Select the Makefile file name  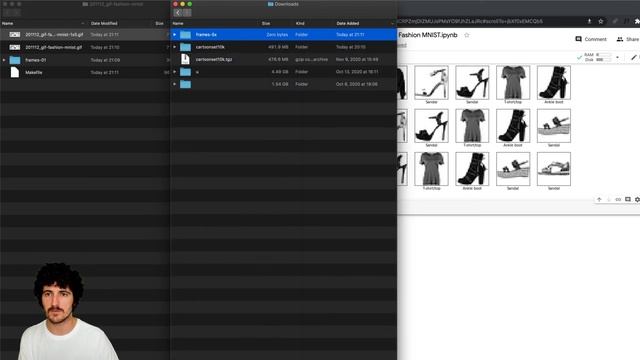coord(34,73)
